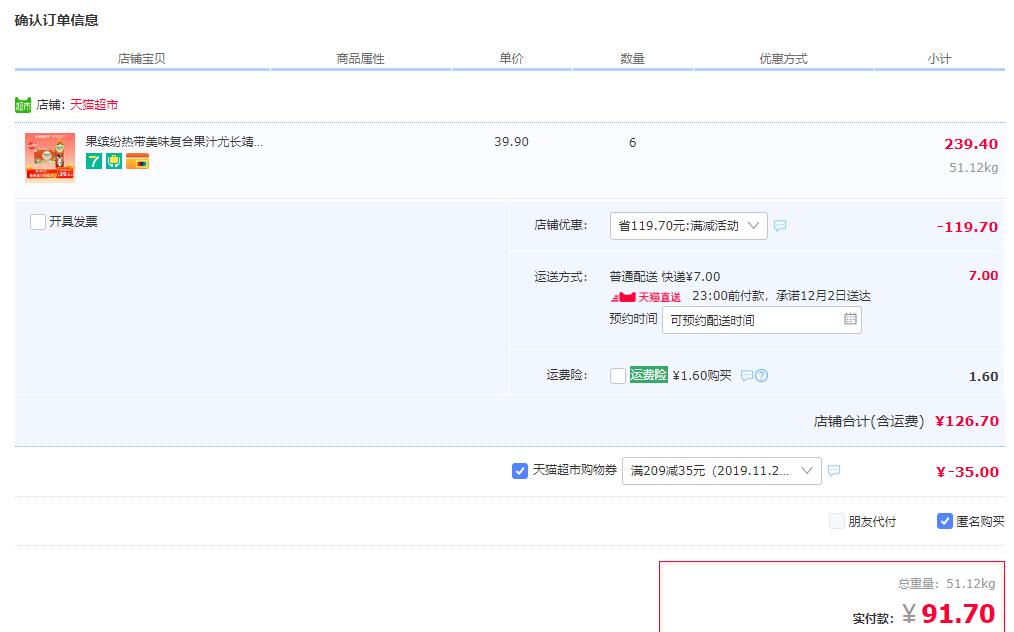Click the question mark help icon for 运费险

point(762,376)
